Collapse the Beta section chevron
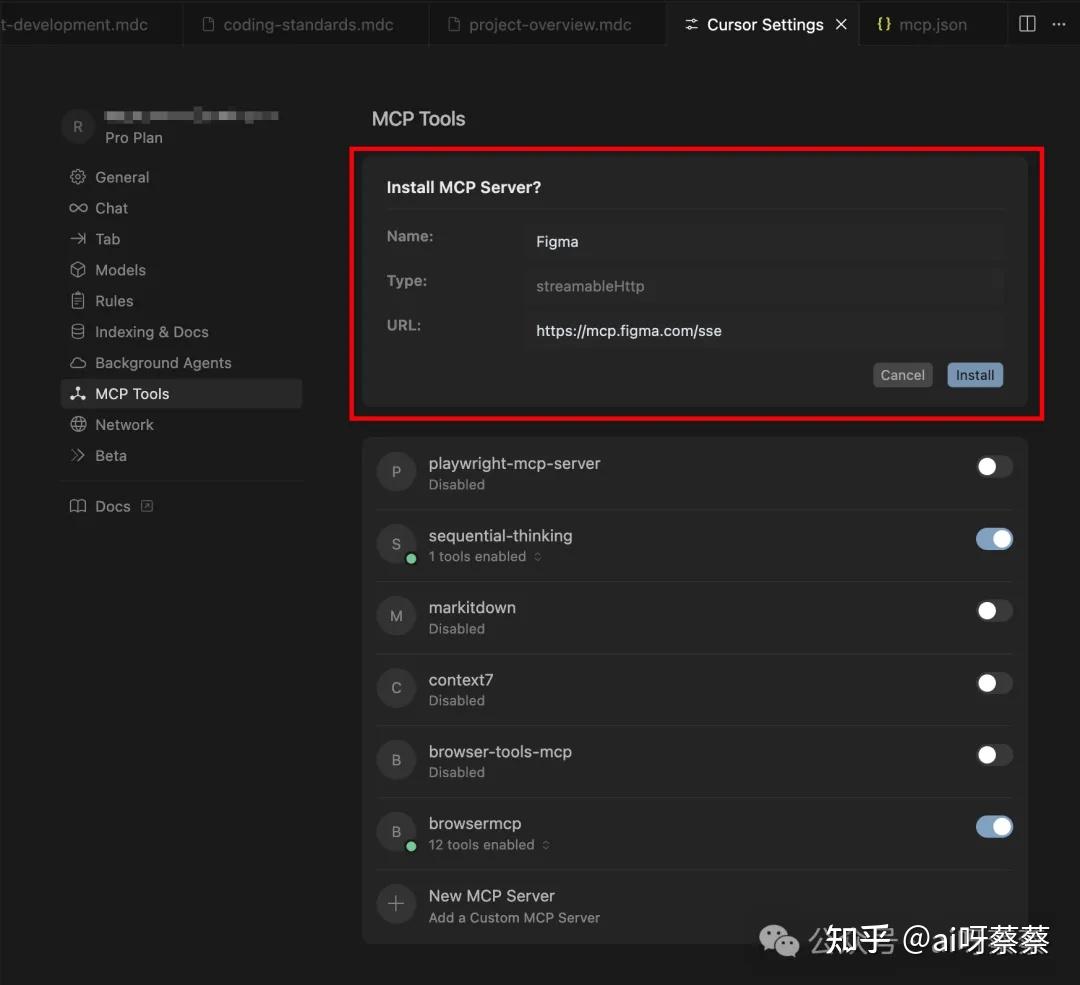The image size is (1080, 985). pos(77,455)
